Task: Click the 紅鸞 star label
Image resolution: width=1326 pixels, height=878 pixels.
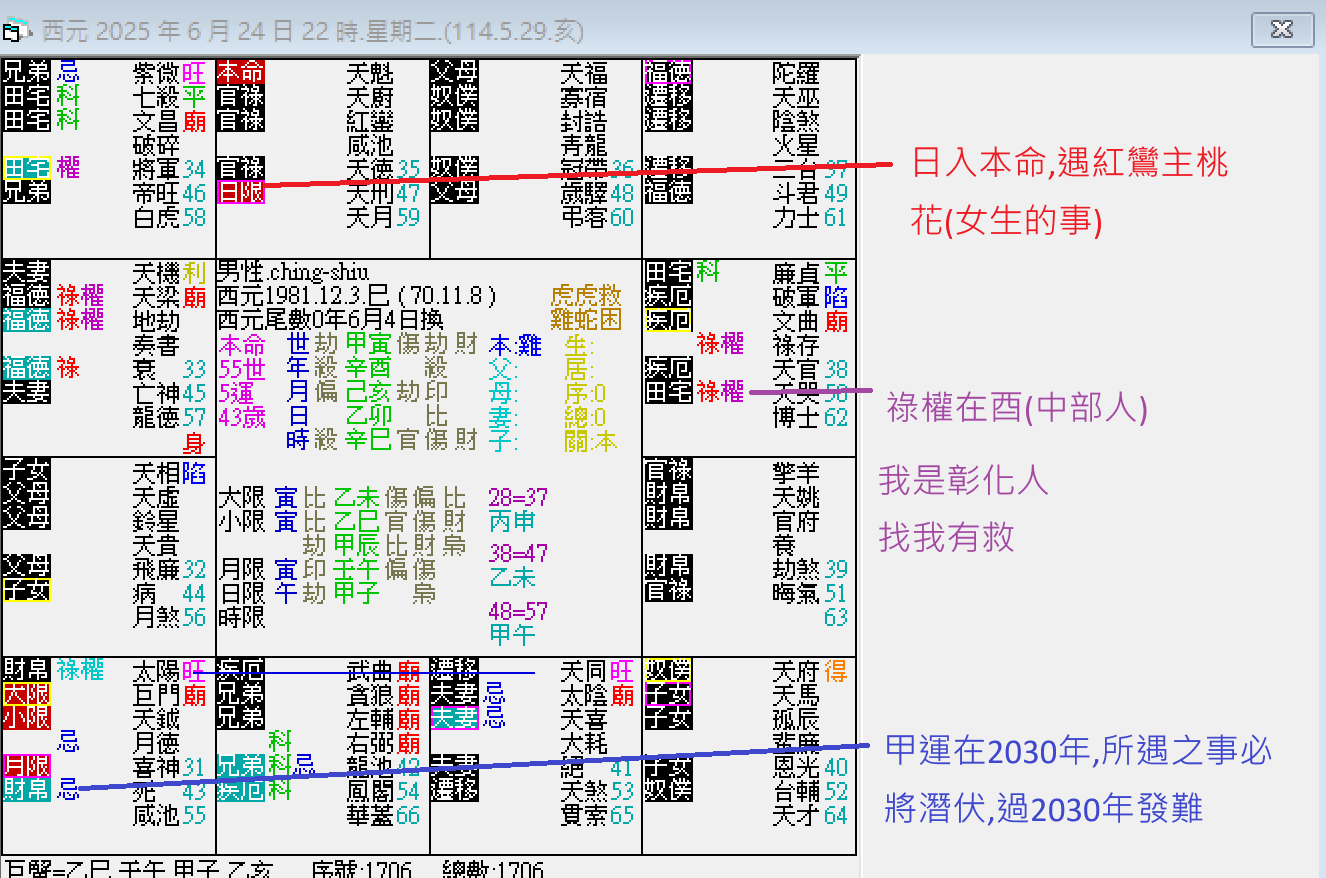Action: [x=370, y=120]
